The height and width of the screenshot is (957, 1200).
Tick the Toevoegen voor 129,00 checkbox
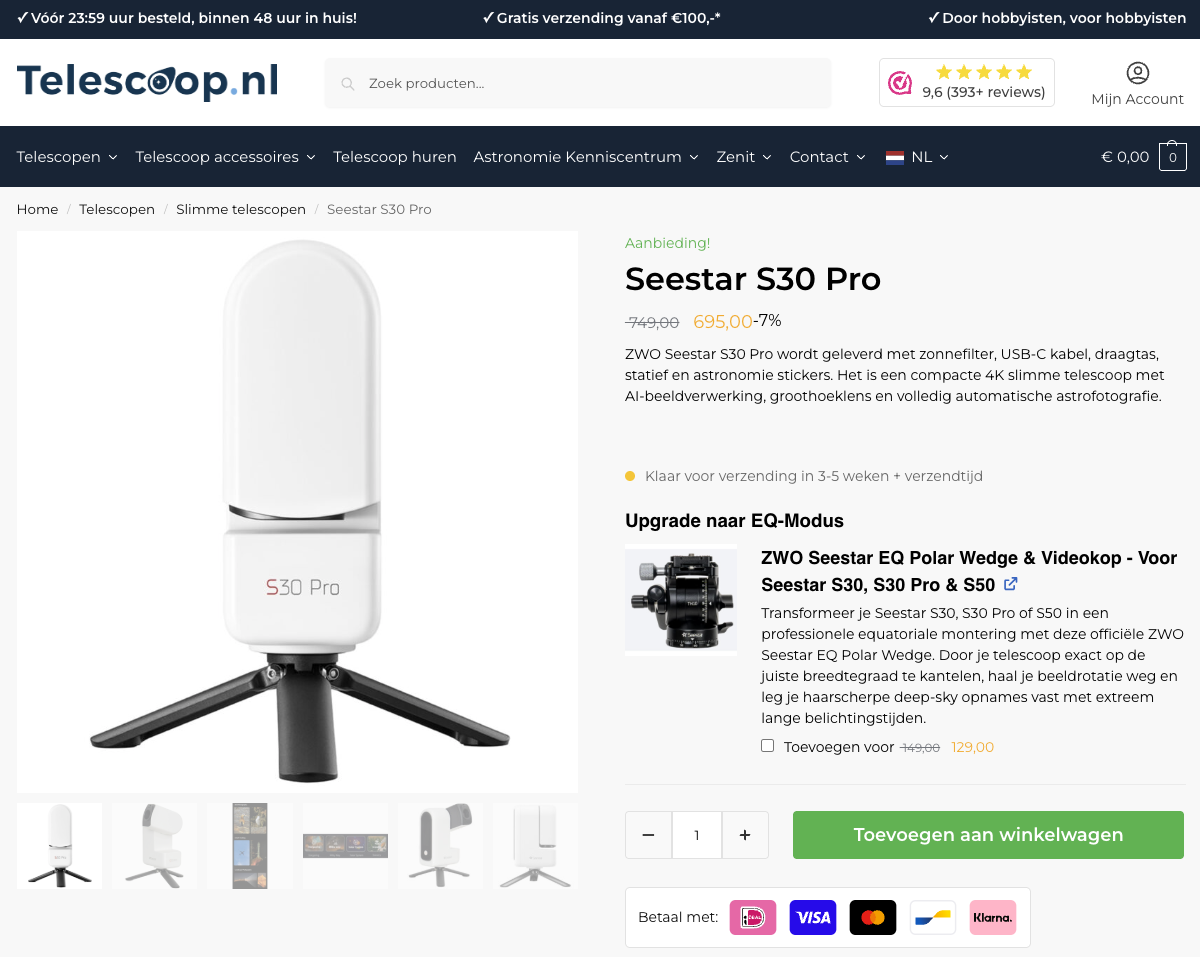click(x=767, y=746)
